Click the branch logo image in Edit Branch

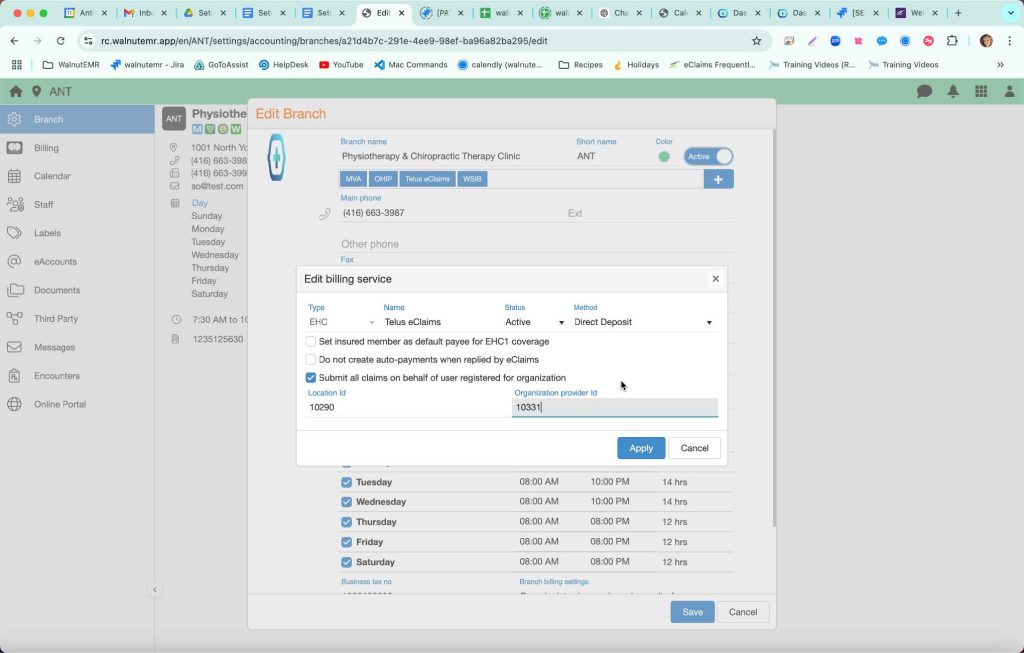point(276,157)
